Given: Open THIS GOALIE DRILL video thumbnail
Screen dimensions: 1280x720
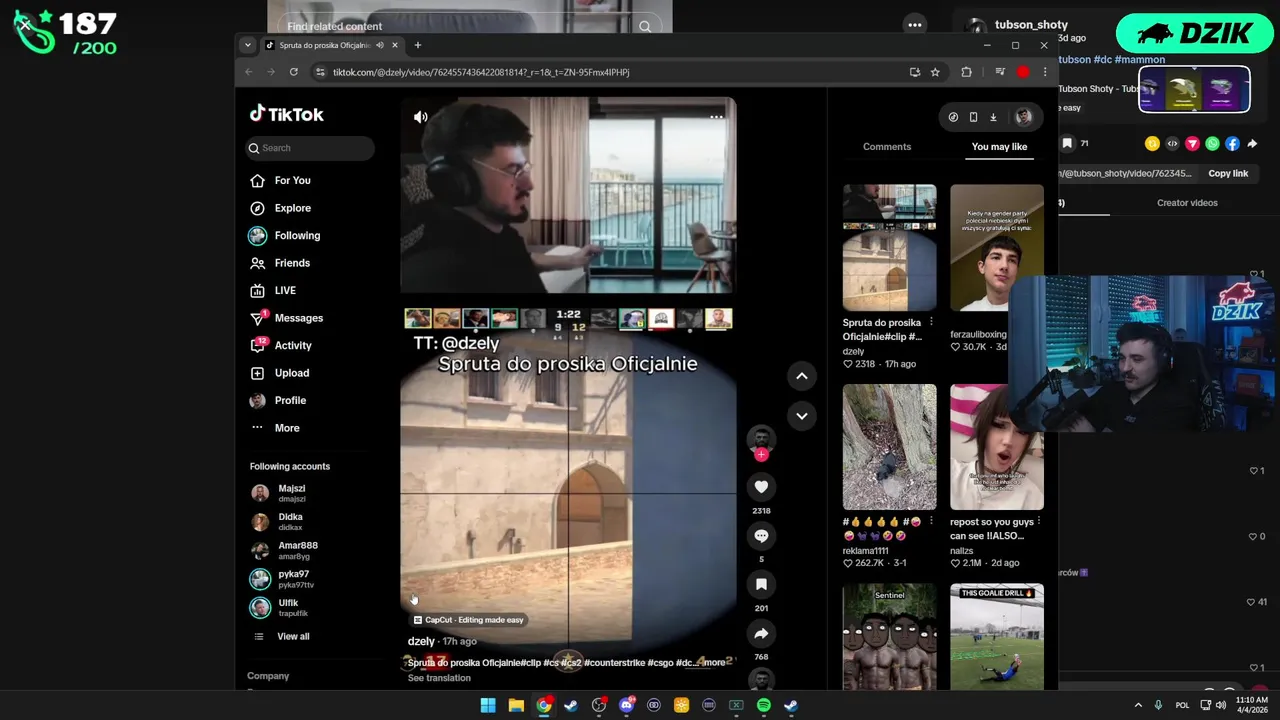Looking at the screenshot, I should tap(997, 637).
